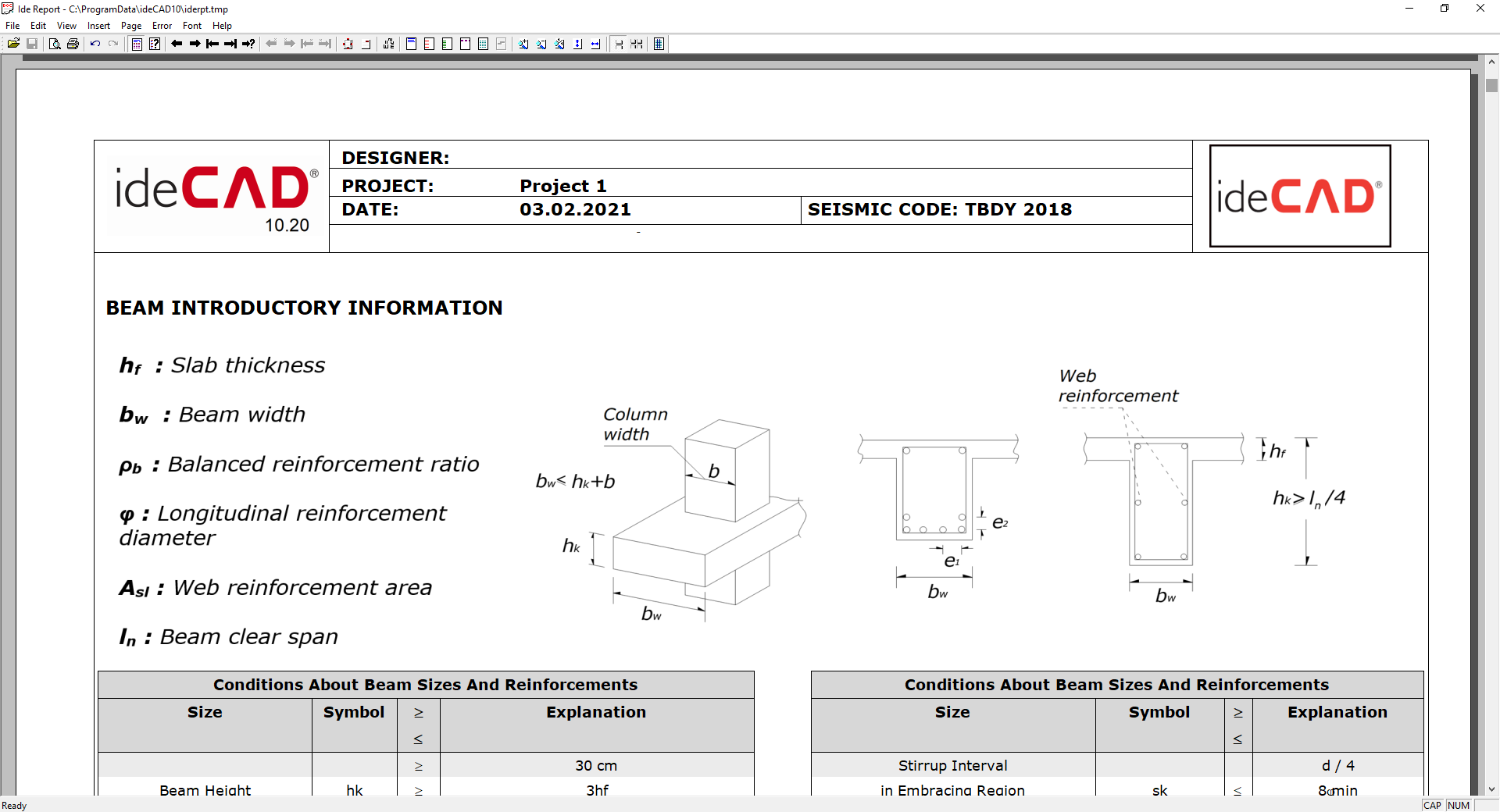1500x812 pixels.
Task: Open Print Preview from the toolbar
Action: coord(55,44)
